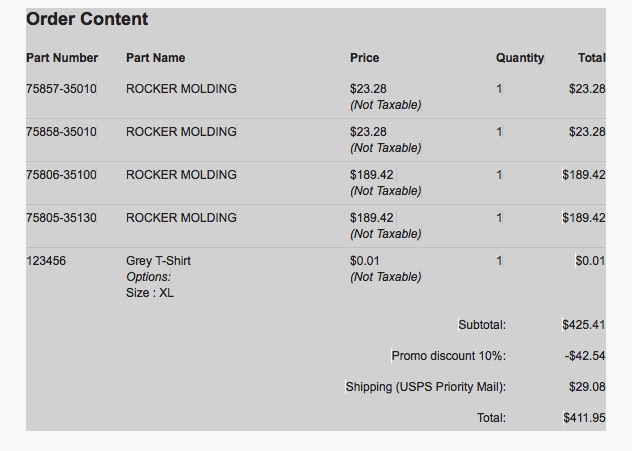The height and width of the screenshot is (451, 632).
Task: Click the Part Number column header
Action: click(62, 58)
